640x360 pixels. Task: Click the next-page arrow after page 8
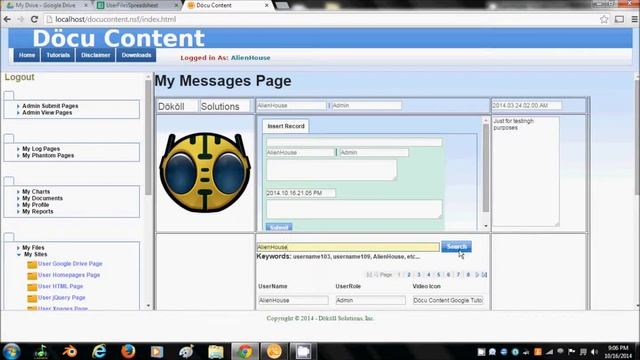477,275
